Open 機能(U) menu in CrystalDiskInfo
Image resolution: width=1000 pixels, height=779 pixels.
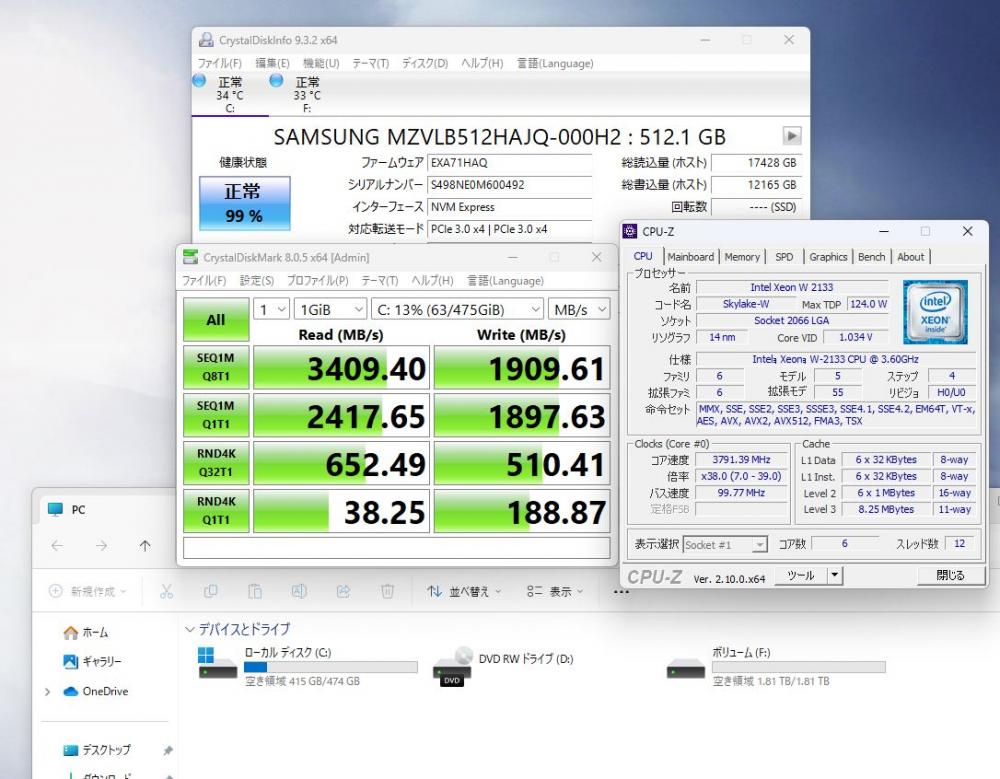tap(321, 63)
